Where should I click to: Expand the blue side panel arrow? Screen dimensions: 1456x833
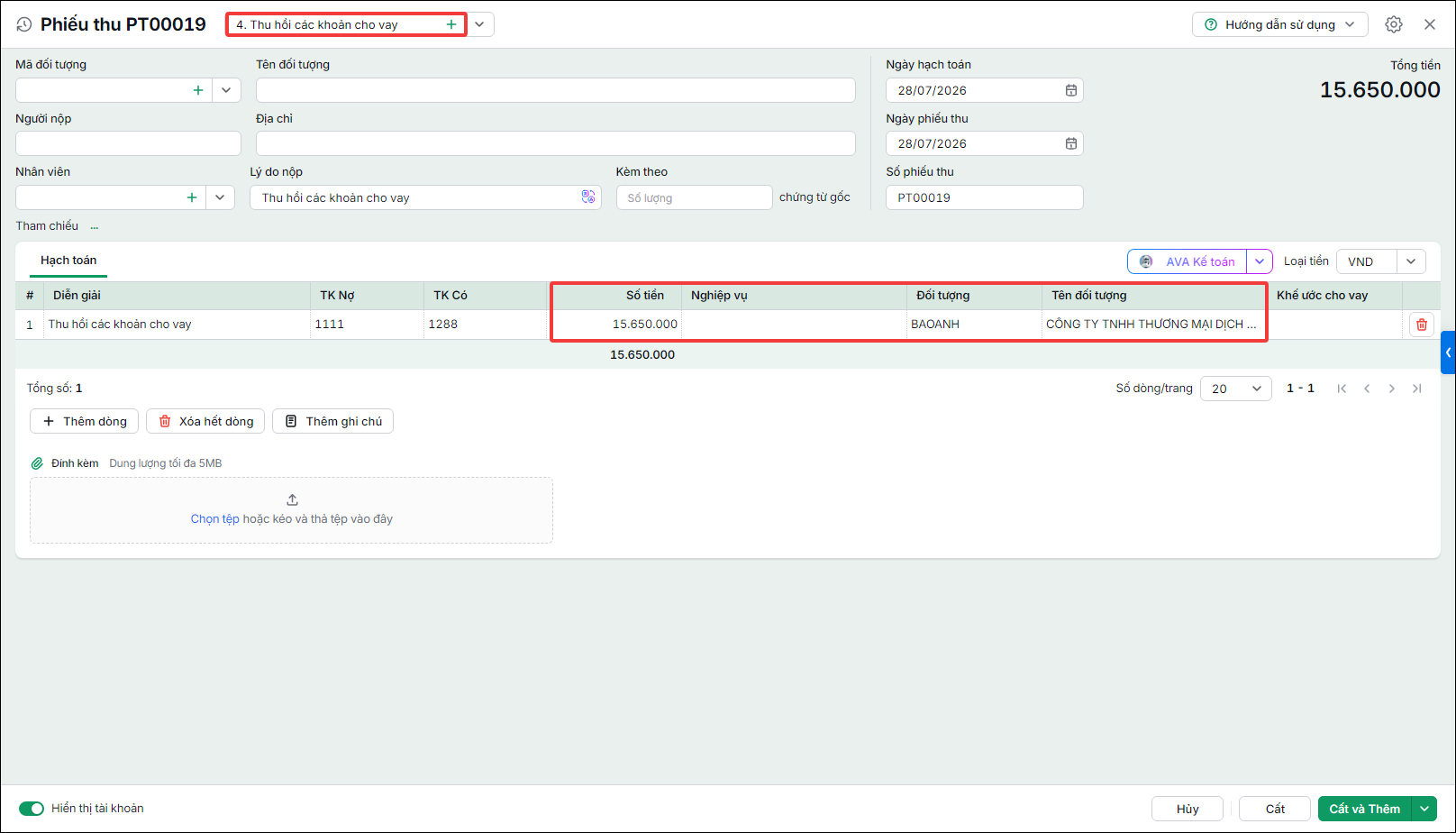coord(1448,352)
